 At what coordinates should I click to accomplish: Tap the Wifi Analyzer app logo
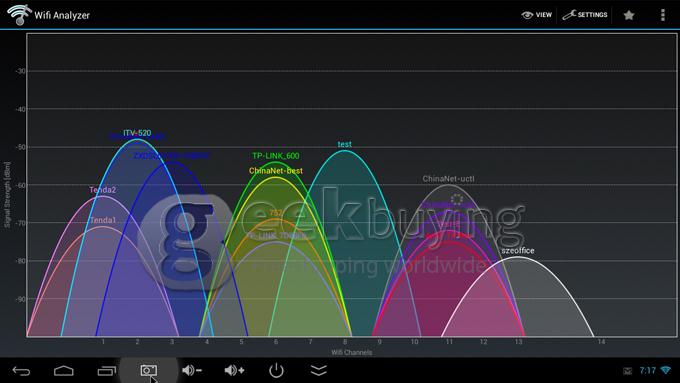point(19,14)
